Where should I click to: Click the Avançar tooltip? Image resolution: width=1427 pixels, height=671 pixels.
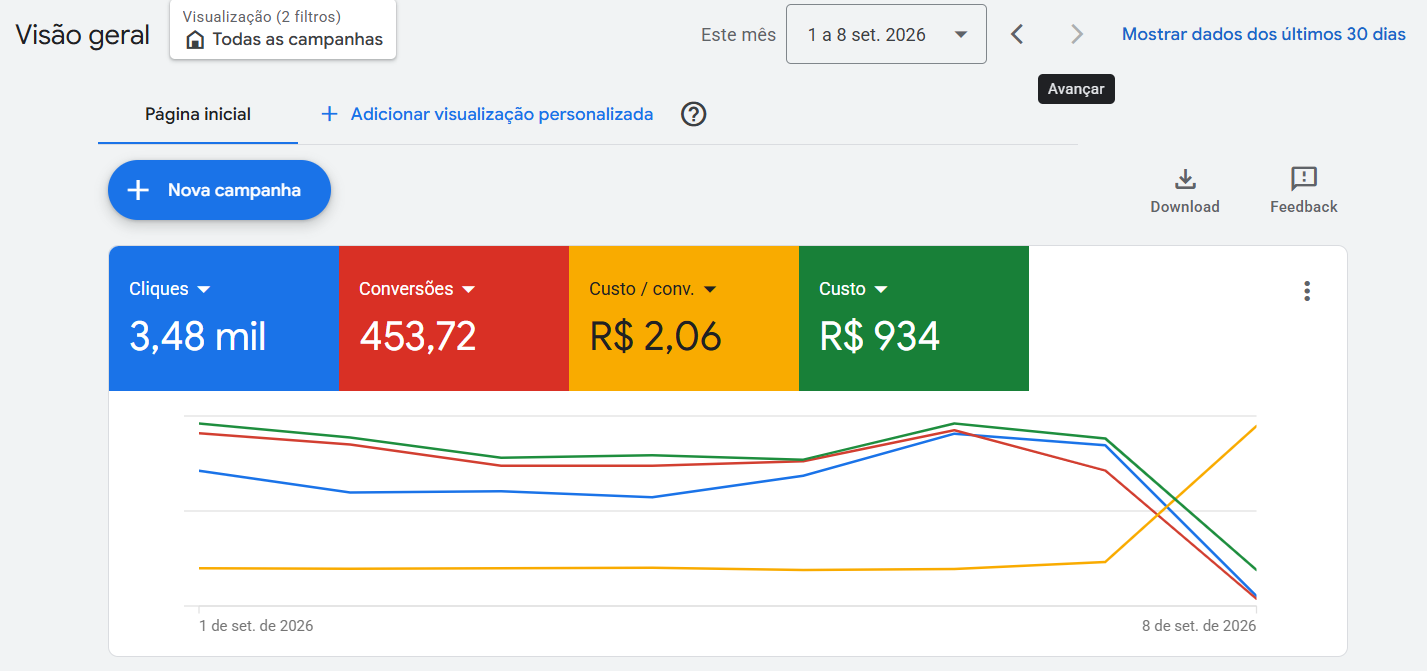[1076, 89]
